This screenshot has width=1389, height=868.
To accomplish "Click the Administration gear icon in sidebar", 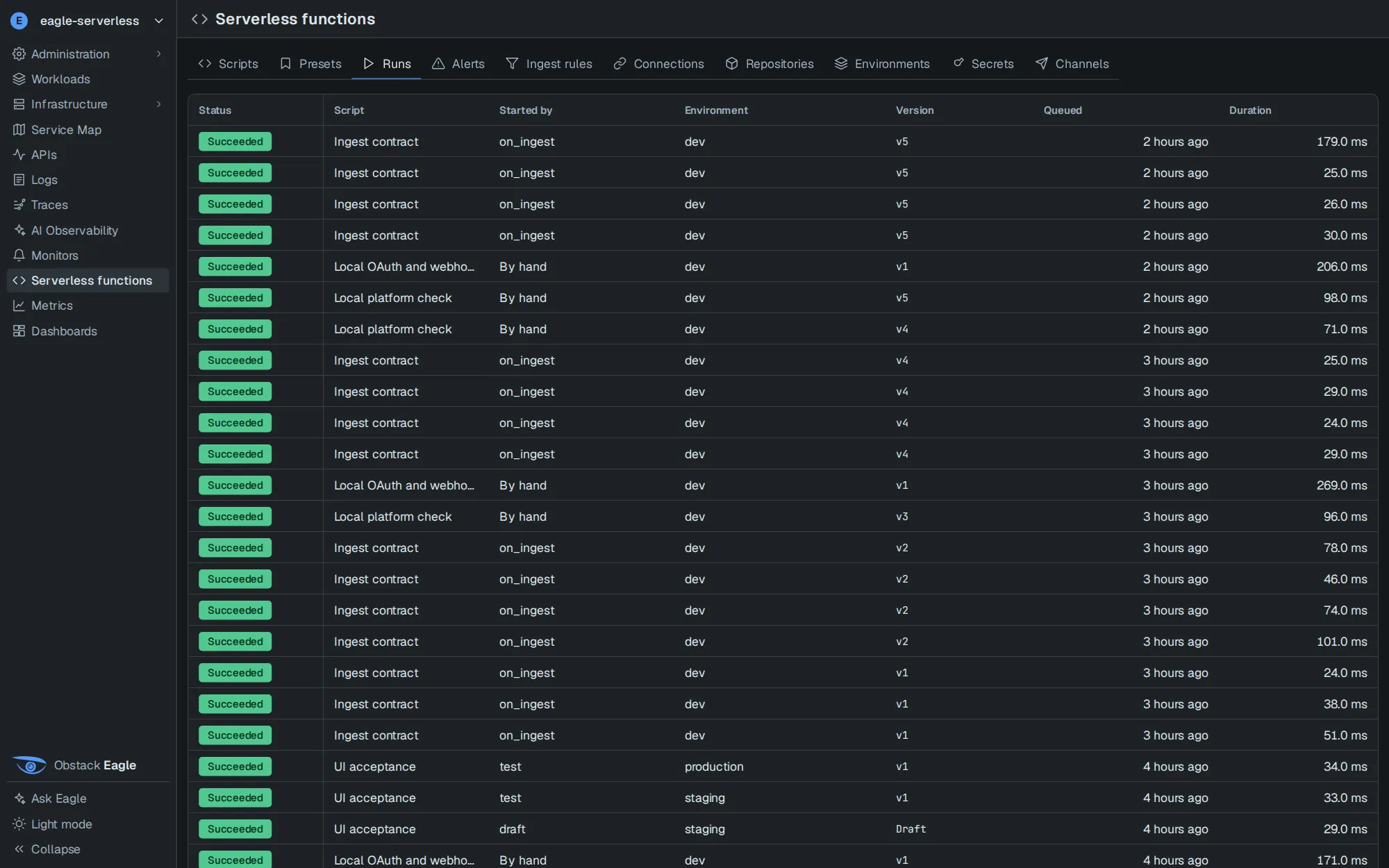I will [19, 54].
